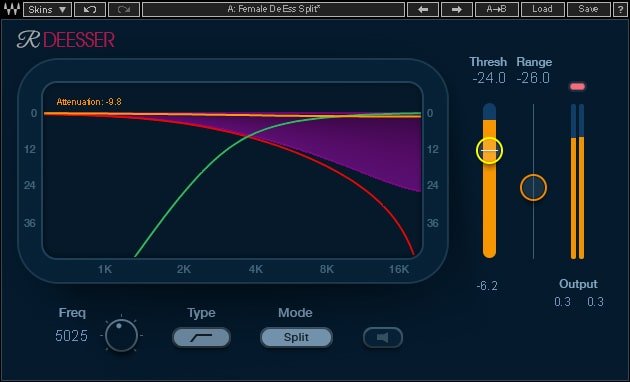Open the help question mark
Image resolution: width=630 pixels, height=382 pixels.
point(620,9)
